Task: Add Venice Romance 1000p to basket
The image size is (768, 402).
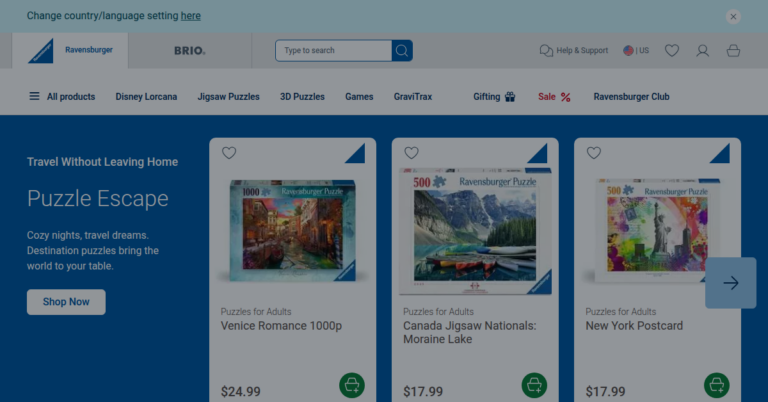Action: coord(352,385)
